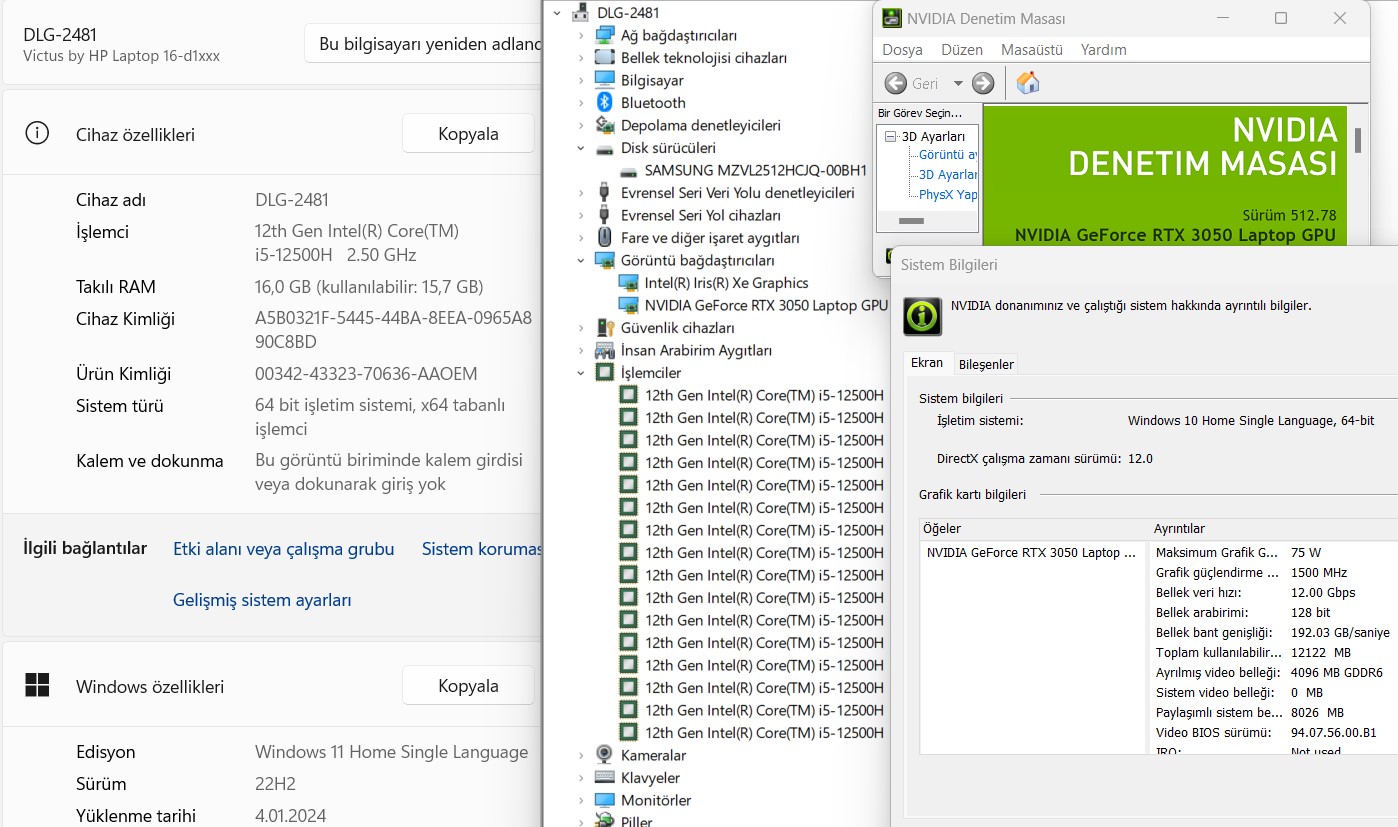Click the Back arrow icon in NVIDIA Denetim Masası
1398x827 pixels.
pyautogui.click(x=896, y=83)
